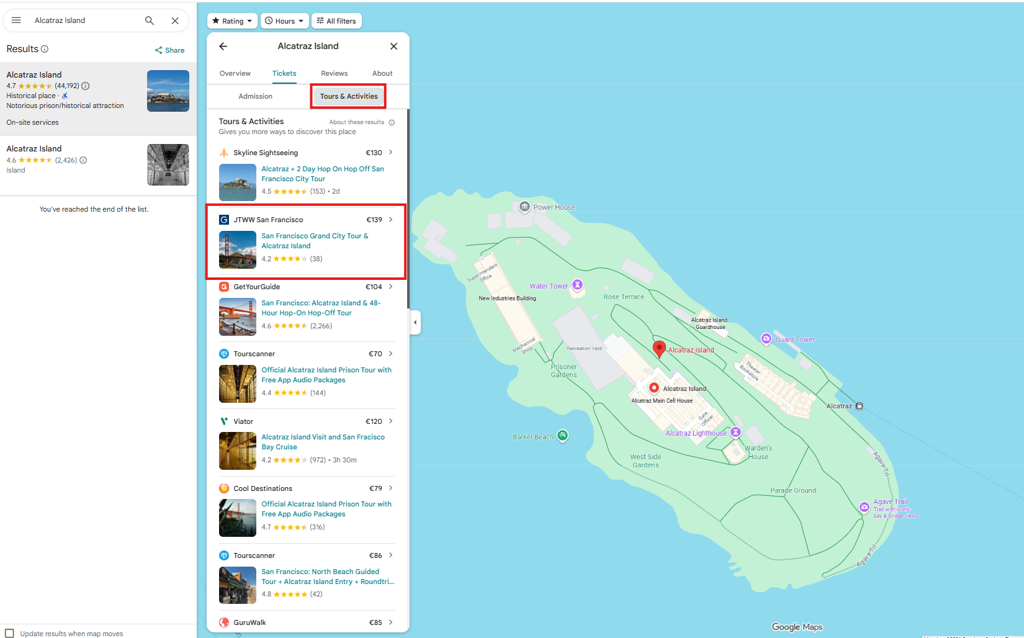This screenshot has height=638, width=1024.
Task: Click the wheelchair accessibility icon
Action: 65,96
